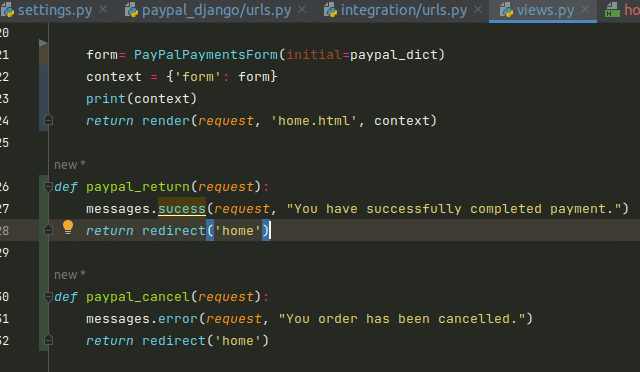Image resolution: width=640 pixels, height=372 pixels.
Task: Collapse the paypal_return function fold marker
Action: (48, 187)
